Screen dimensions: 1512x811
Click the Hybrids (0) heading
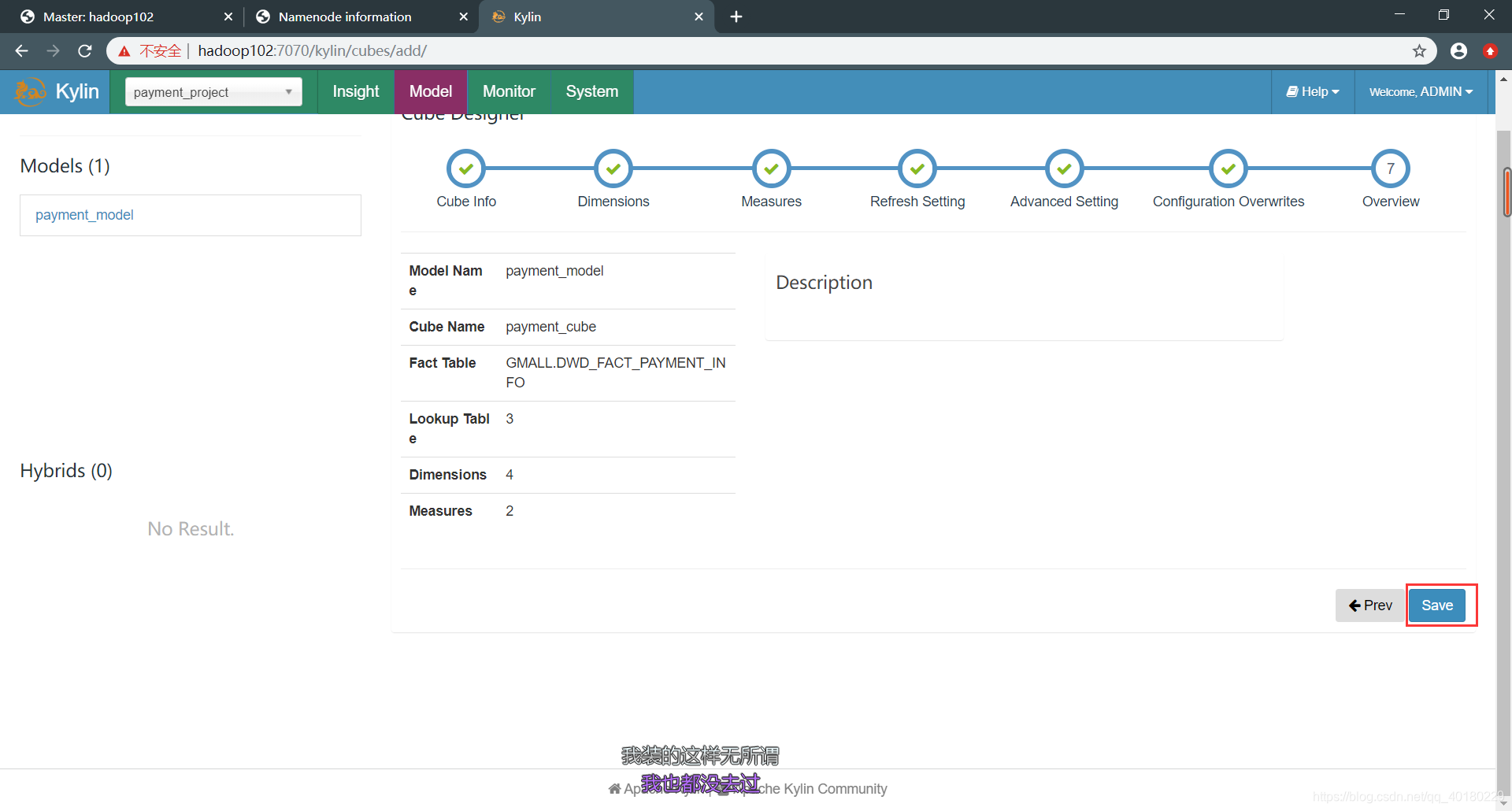click(66, 471)
